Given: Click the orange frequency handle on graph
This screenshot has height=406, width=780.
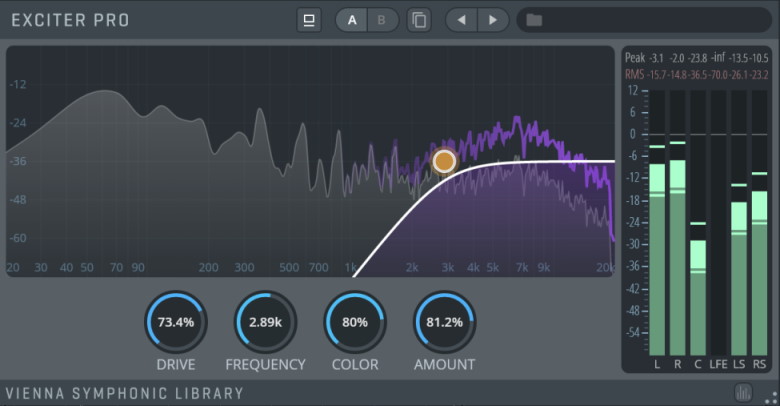Looking at the screenshot, I should (444, 161).
